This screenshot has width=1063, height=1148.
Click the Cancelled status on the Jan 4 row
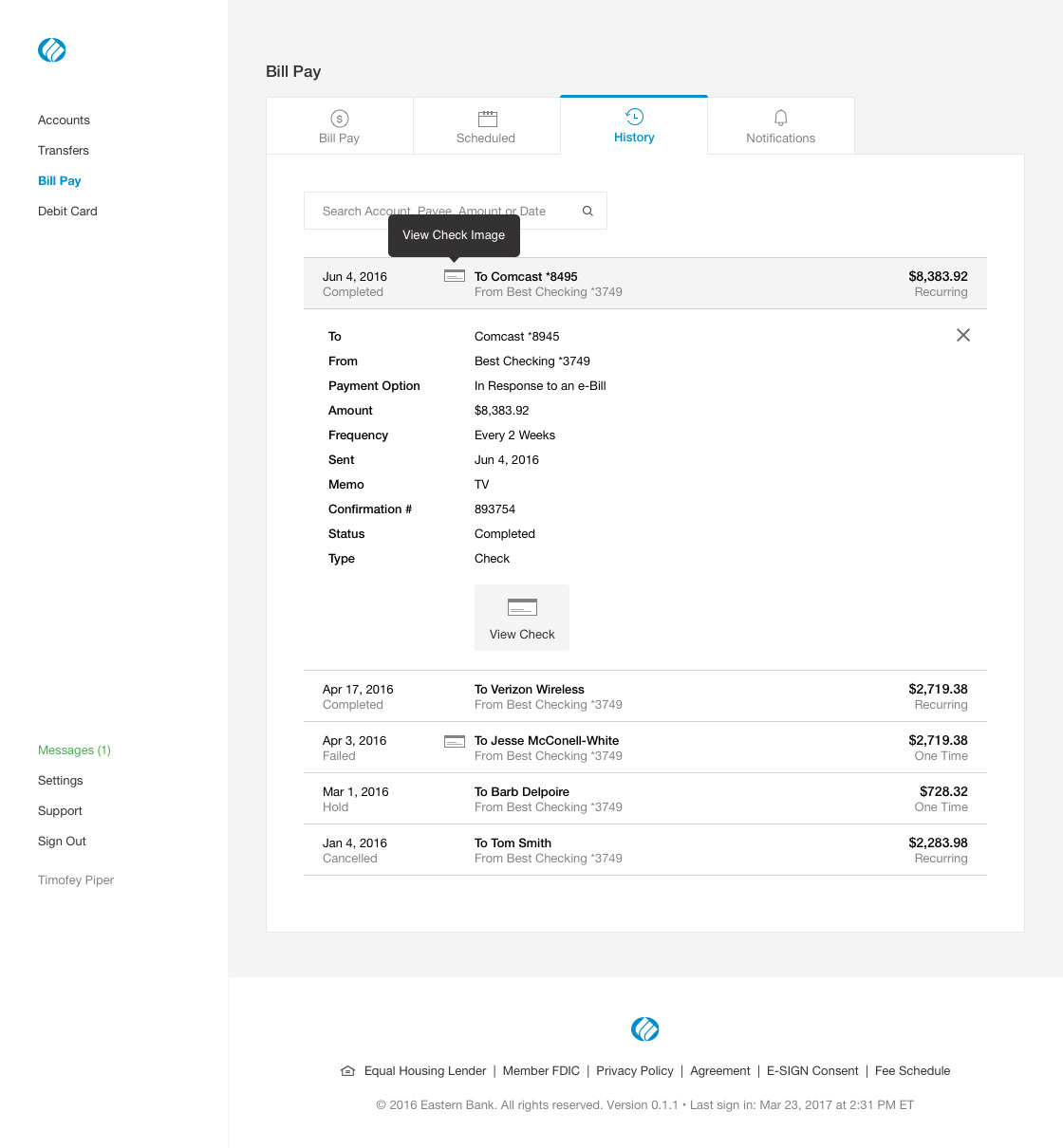pyautogui.click(x=350, y=859)
